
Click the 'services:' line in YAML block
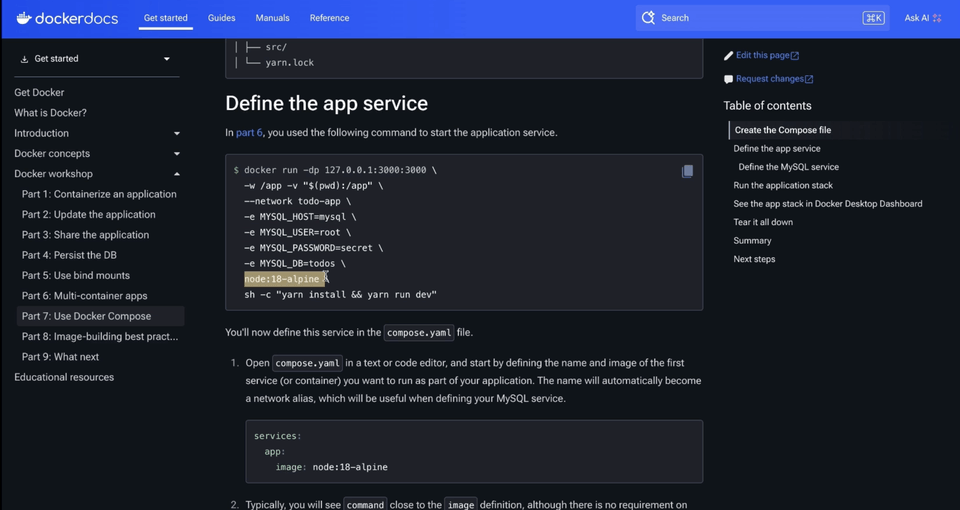pyautogui.click(x=277, y=436)
